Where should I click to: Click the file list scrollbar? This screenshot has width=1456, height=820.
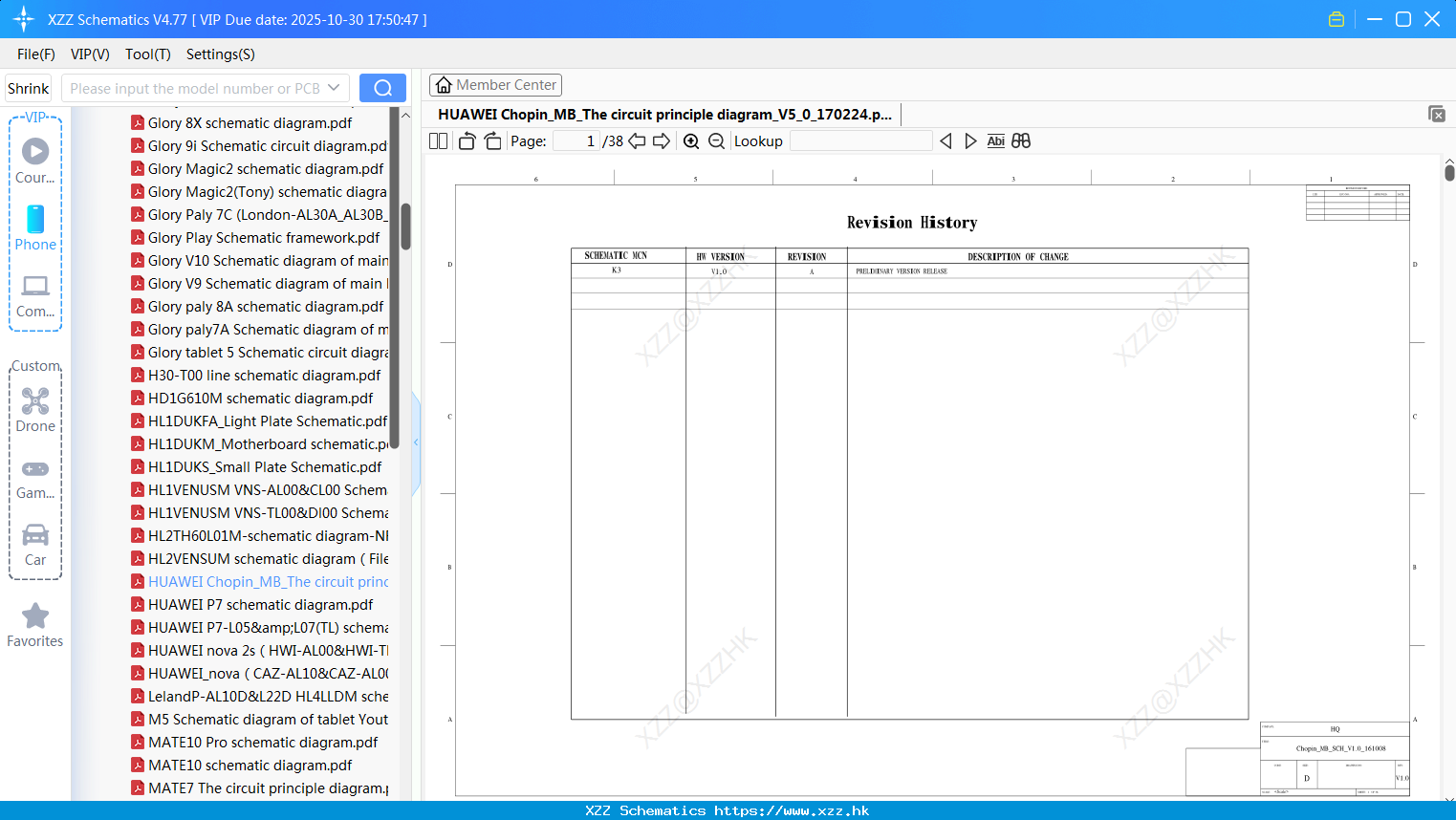coord(405,227)
